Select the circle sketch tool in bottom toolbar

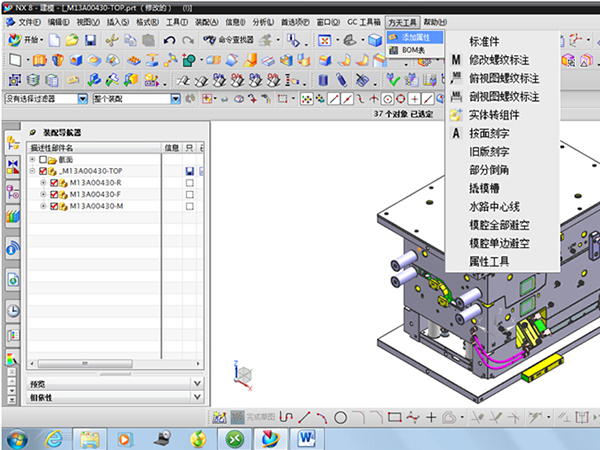[340, 416]
